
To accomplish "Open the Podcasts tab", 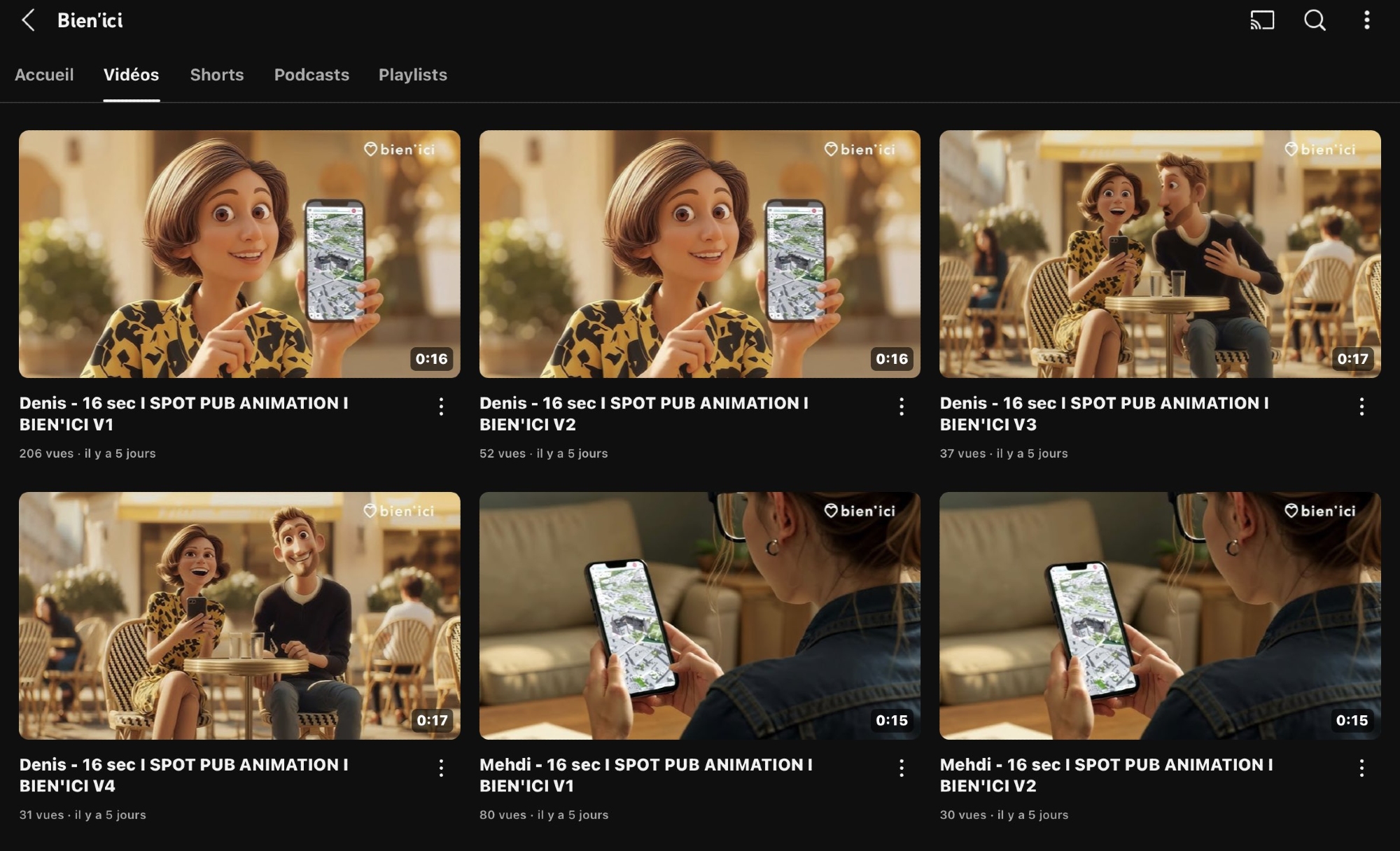I will pos(311,75).
